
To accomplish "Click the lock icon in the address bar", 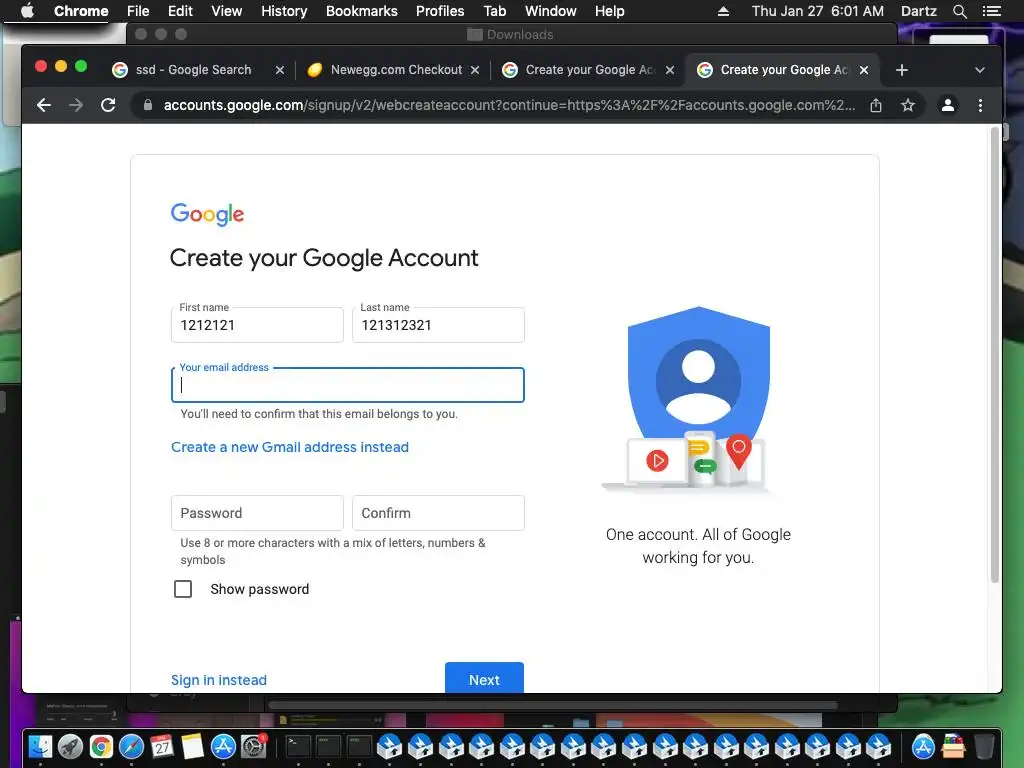I will coord(148,105).
